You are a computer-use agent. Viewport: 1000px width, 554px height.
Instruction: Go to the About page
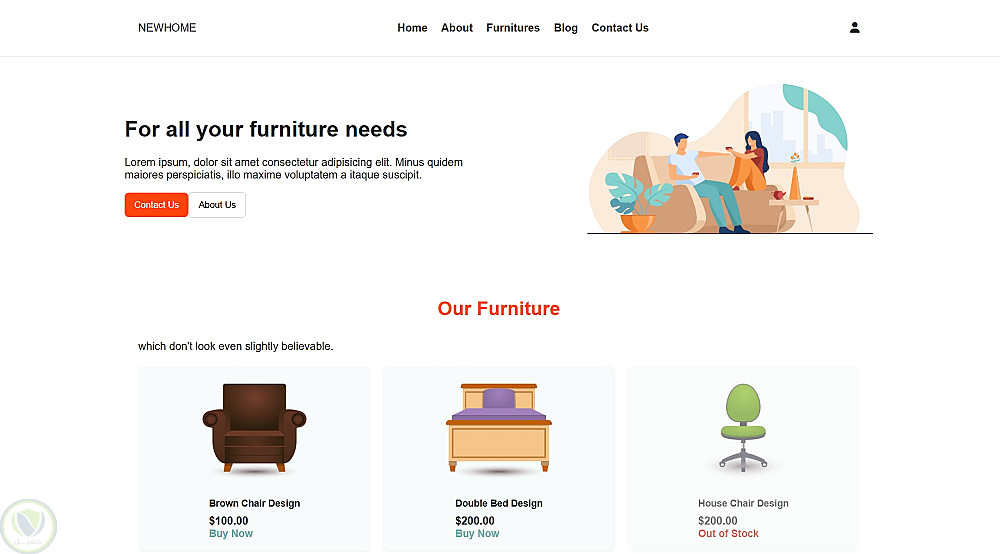click(x=457, y=28)
